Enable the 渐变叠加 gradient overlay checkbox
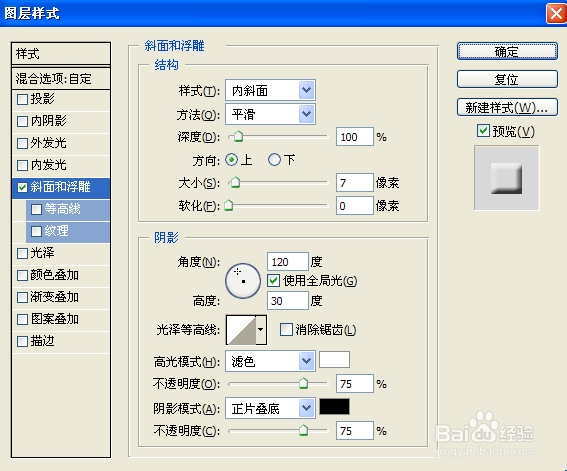Screen dimensions: 567x471 [x=22, y=297]
